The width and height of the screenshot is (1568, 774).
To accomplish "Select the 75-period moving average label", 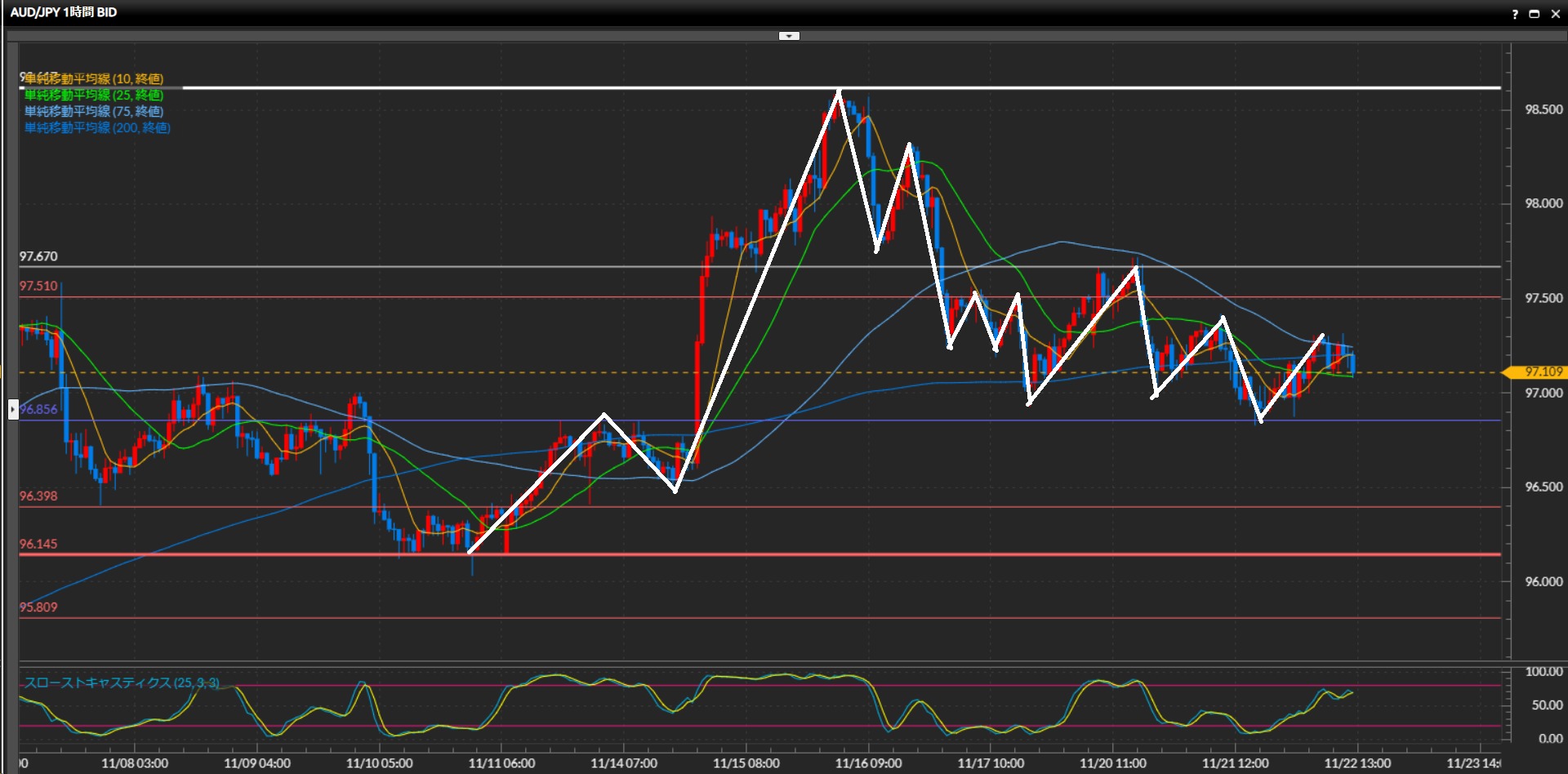I will click(94, 111).
